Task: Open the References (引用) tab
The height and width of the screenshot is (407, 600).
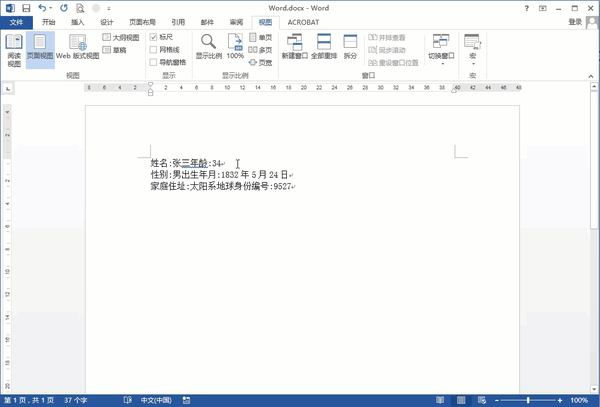Action: point(178,23)
